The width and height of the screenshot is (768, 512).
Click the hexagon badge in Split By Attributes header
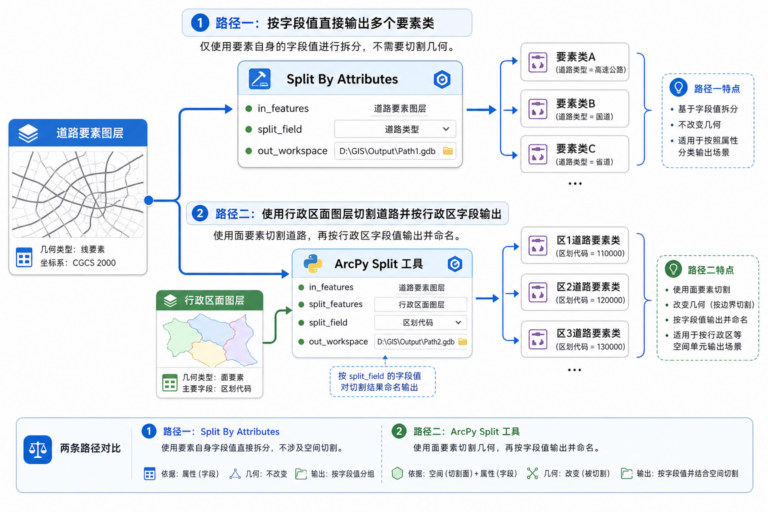[x=442, y=79]
